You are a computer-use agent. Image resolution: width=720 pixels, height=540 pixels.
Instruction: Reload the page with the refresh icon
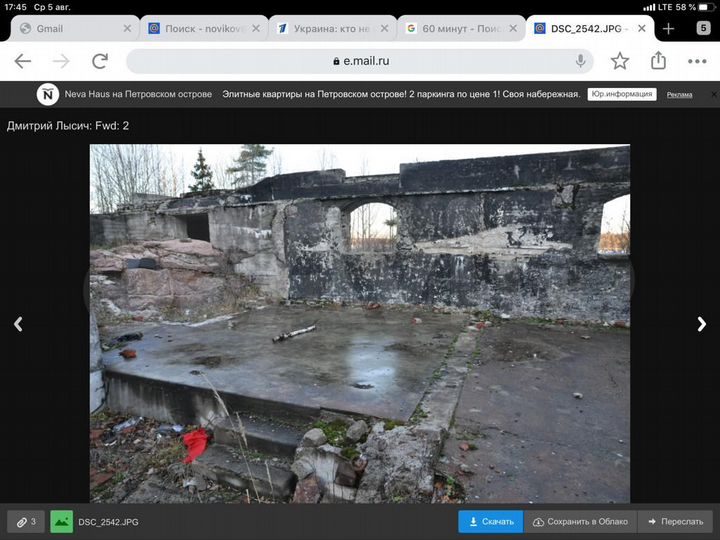tap(100, 61)
